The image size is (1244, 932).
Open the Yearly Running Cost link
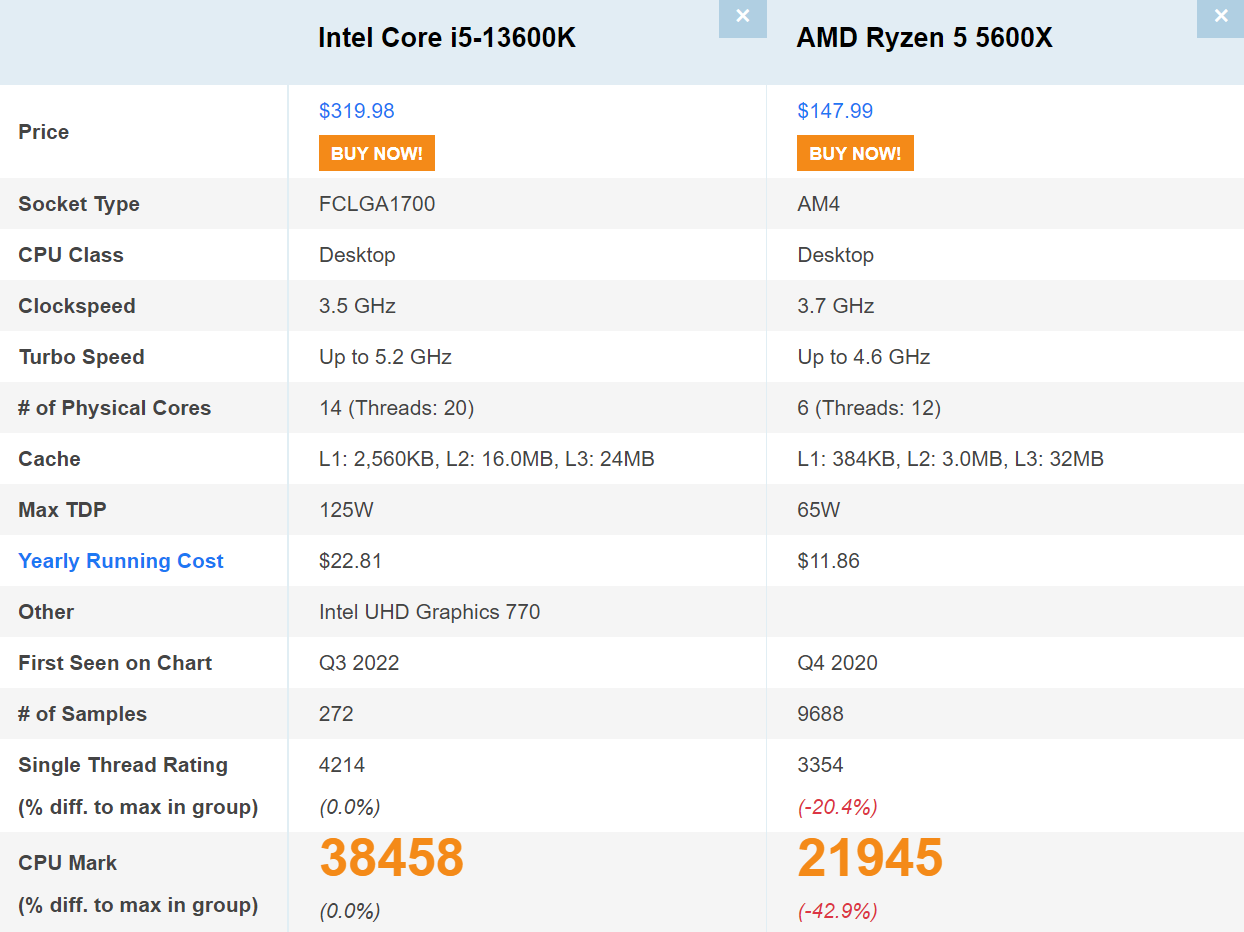click(x=121, y=561)
